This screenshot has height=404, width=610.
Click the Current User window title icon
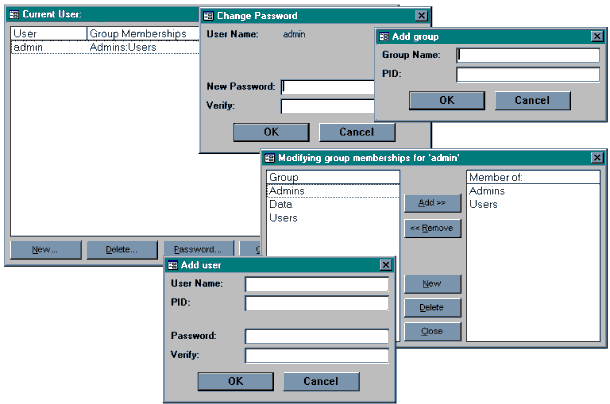pos(14,15)
